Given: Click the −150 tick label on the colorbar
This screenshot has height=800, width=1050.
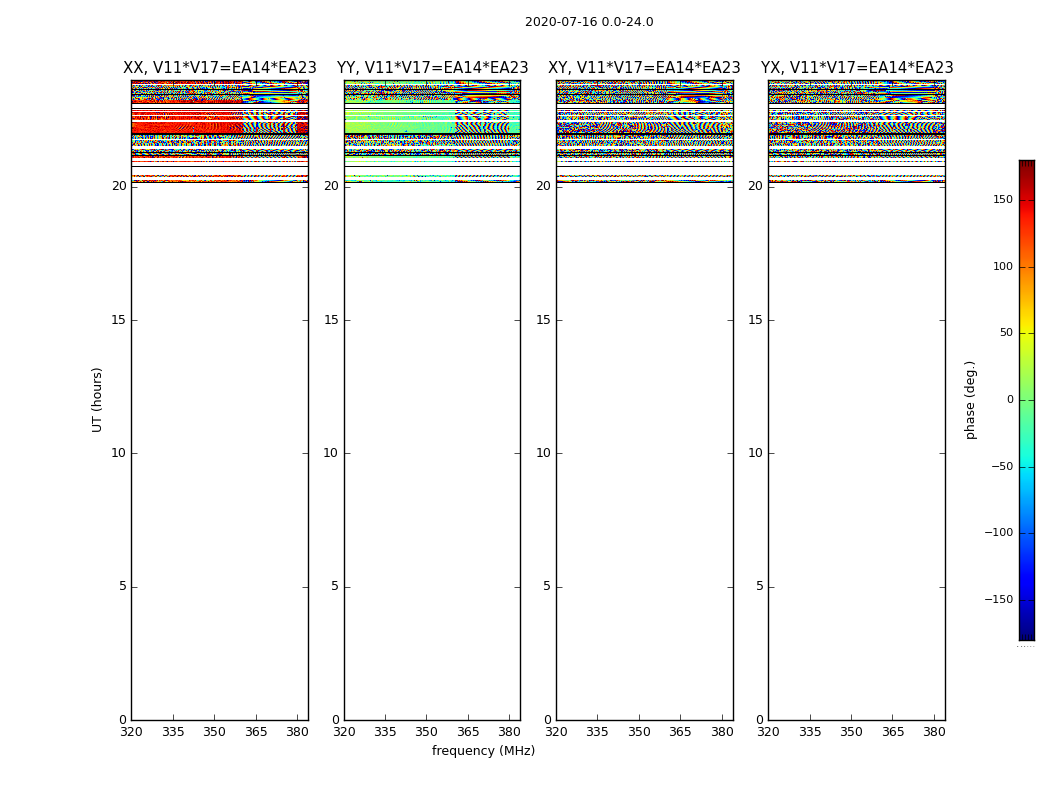Looking at the screenshot, I should tap(998, 599).
